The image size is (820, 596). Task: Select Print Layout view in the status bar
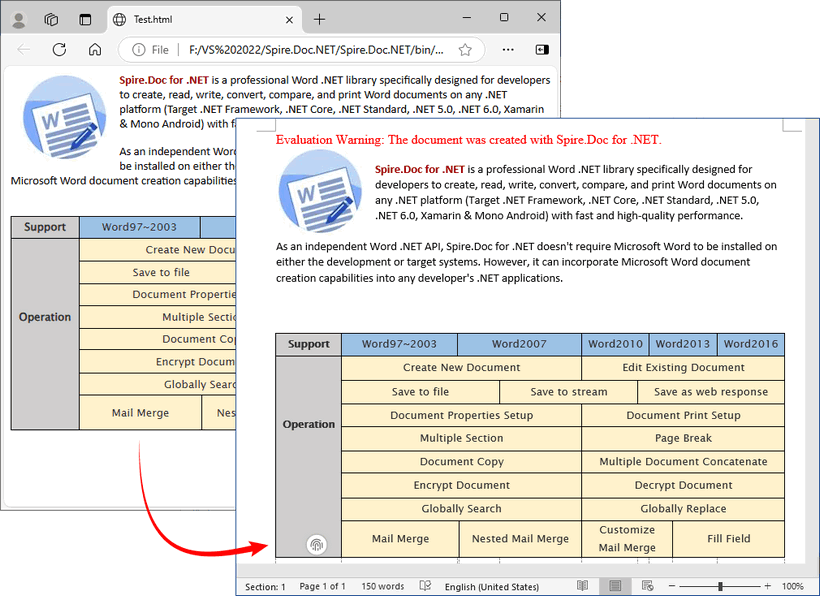click(x=614, y=586)
